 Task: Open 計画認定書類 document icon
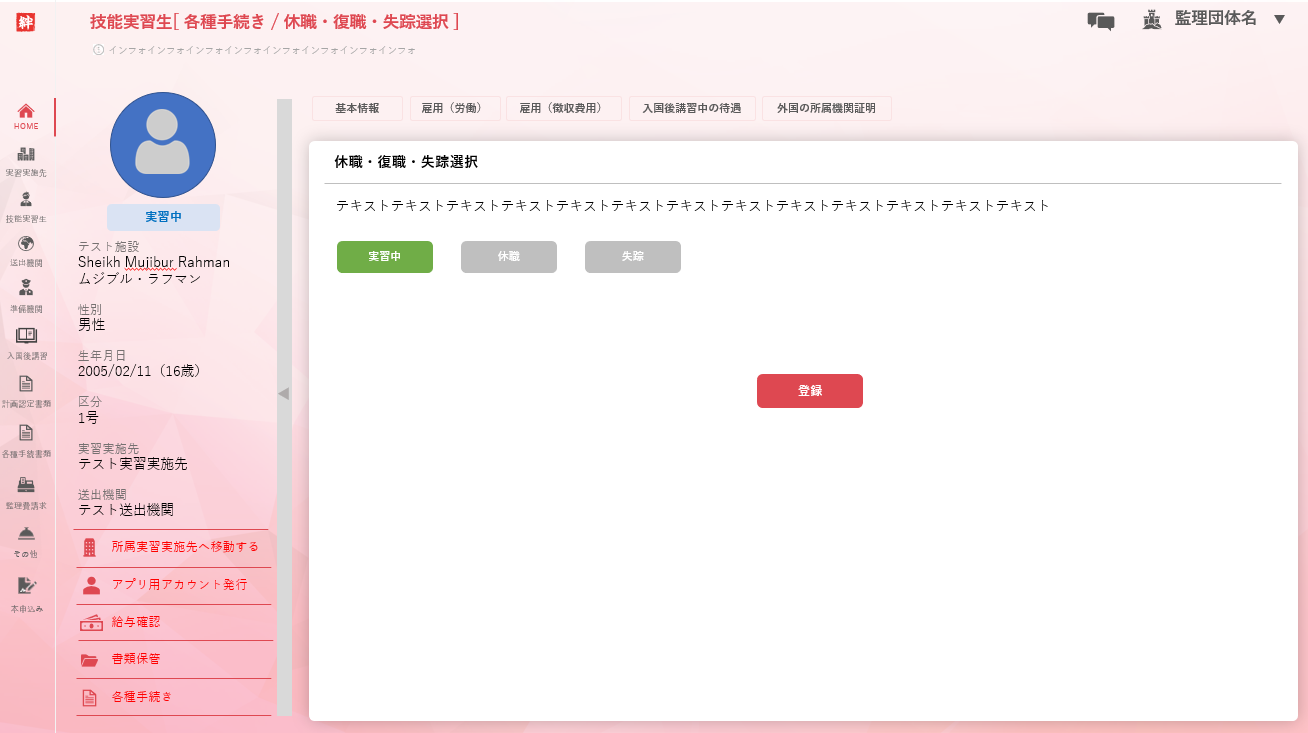[26, 383]
